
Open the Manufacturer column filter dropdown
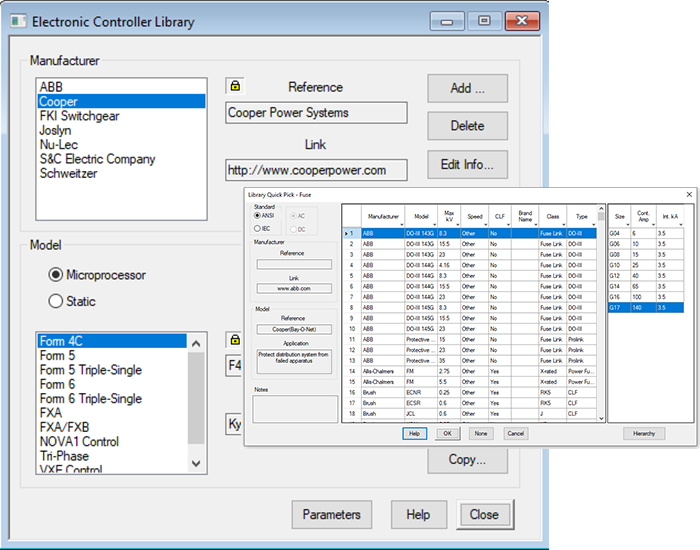point(402,225)
